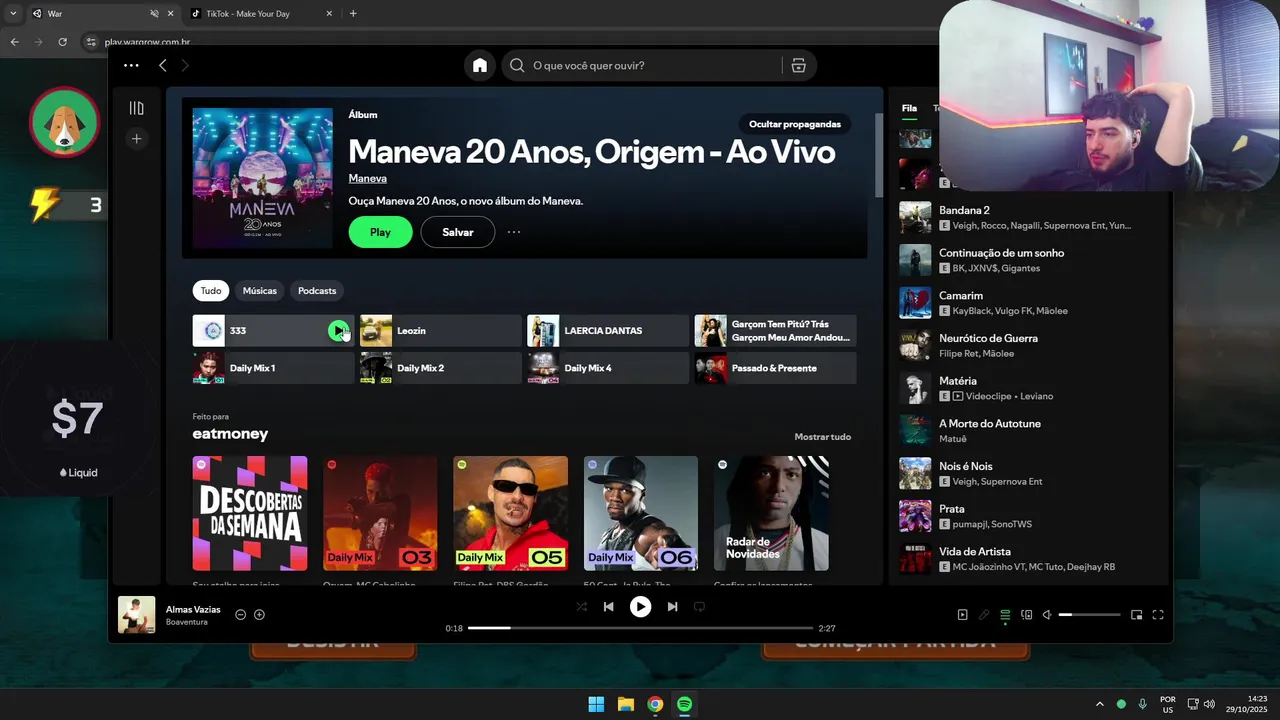The width and height of the screenshot is (1280, 720).
Task: Show hidden tray icons chevron
Action: pos(1100,704)
